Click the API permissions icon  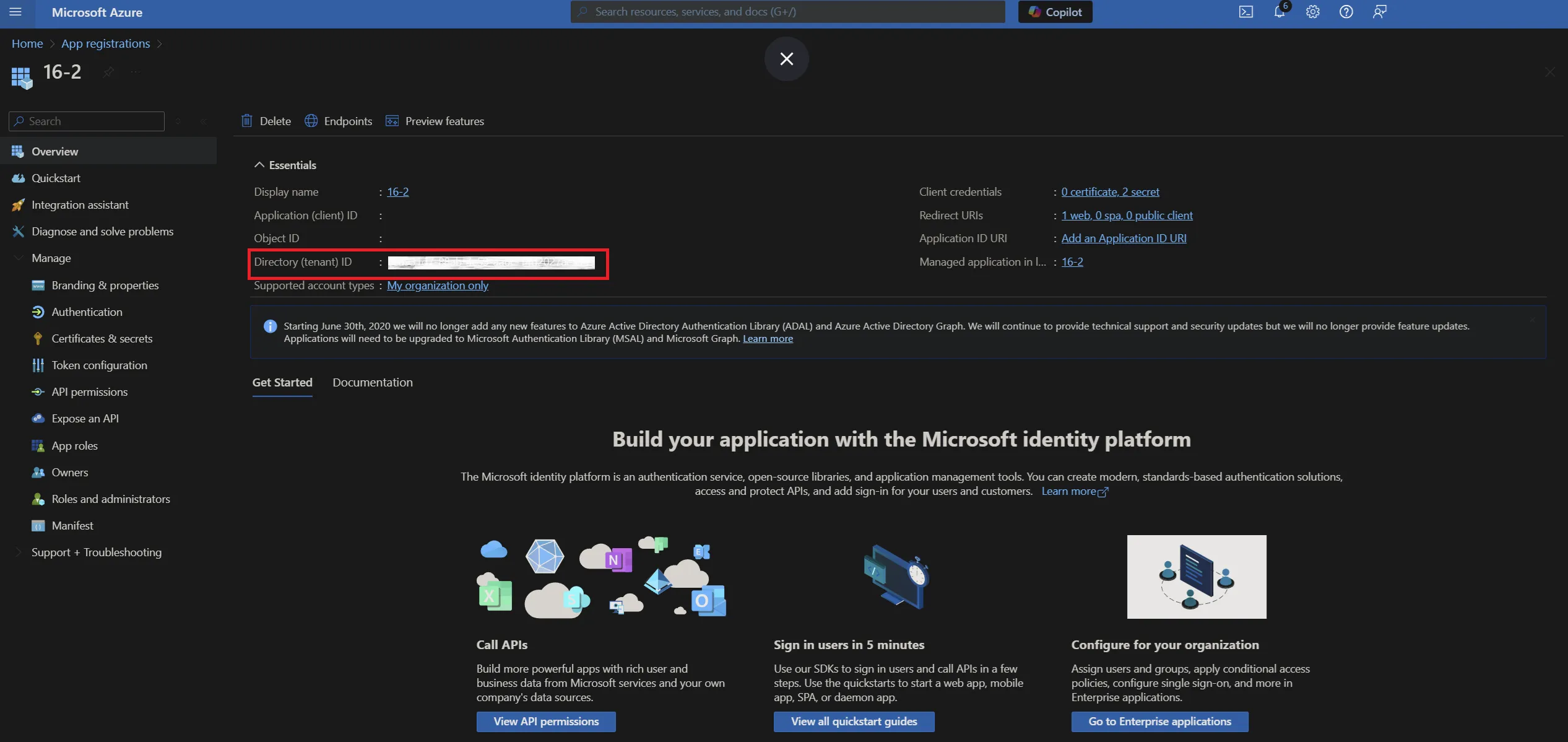[38, 391]
